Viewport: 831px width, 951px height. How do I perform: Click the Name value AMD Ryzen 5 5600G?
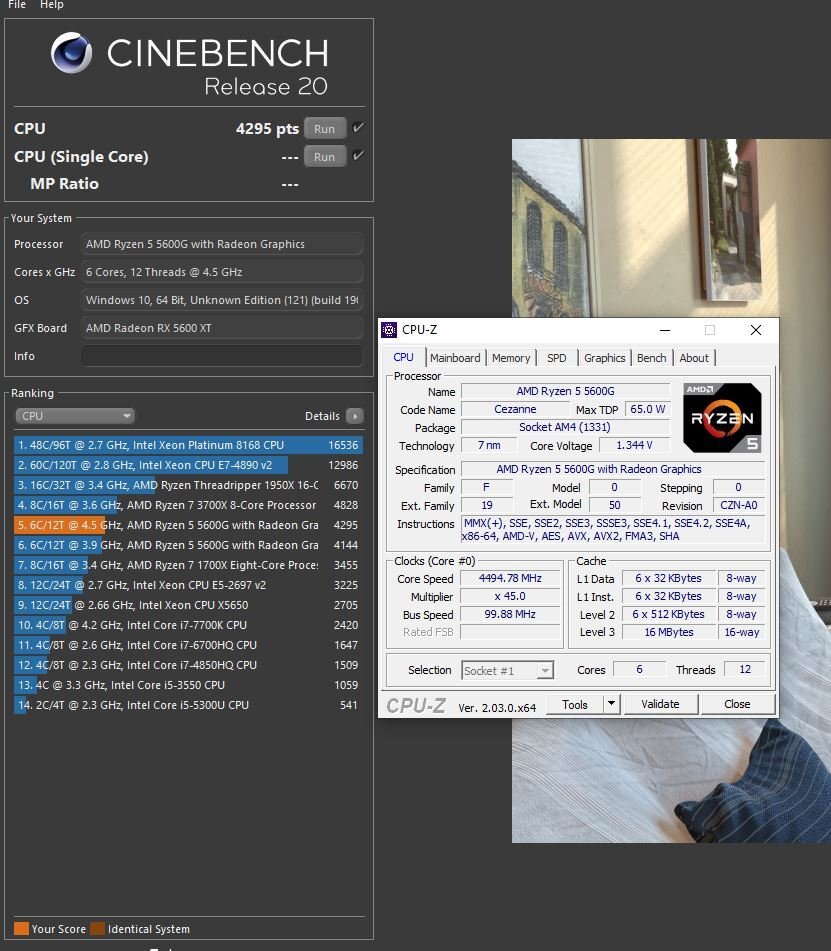[565, 391]
